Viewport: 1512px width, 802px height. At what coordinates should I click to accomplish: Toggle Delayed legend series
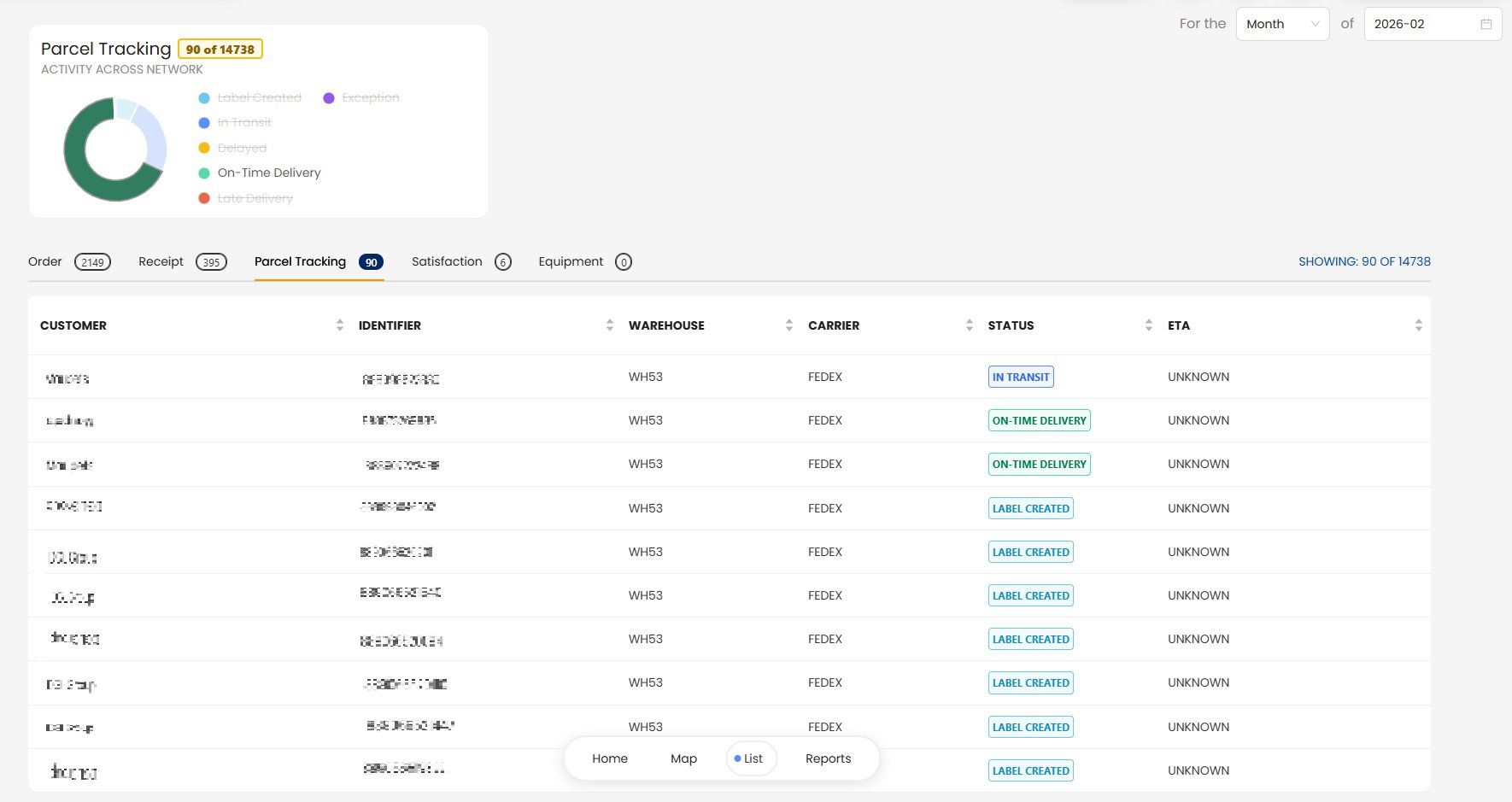pyautogui.click(x=232, y=148)
